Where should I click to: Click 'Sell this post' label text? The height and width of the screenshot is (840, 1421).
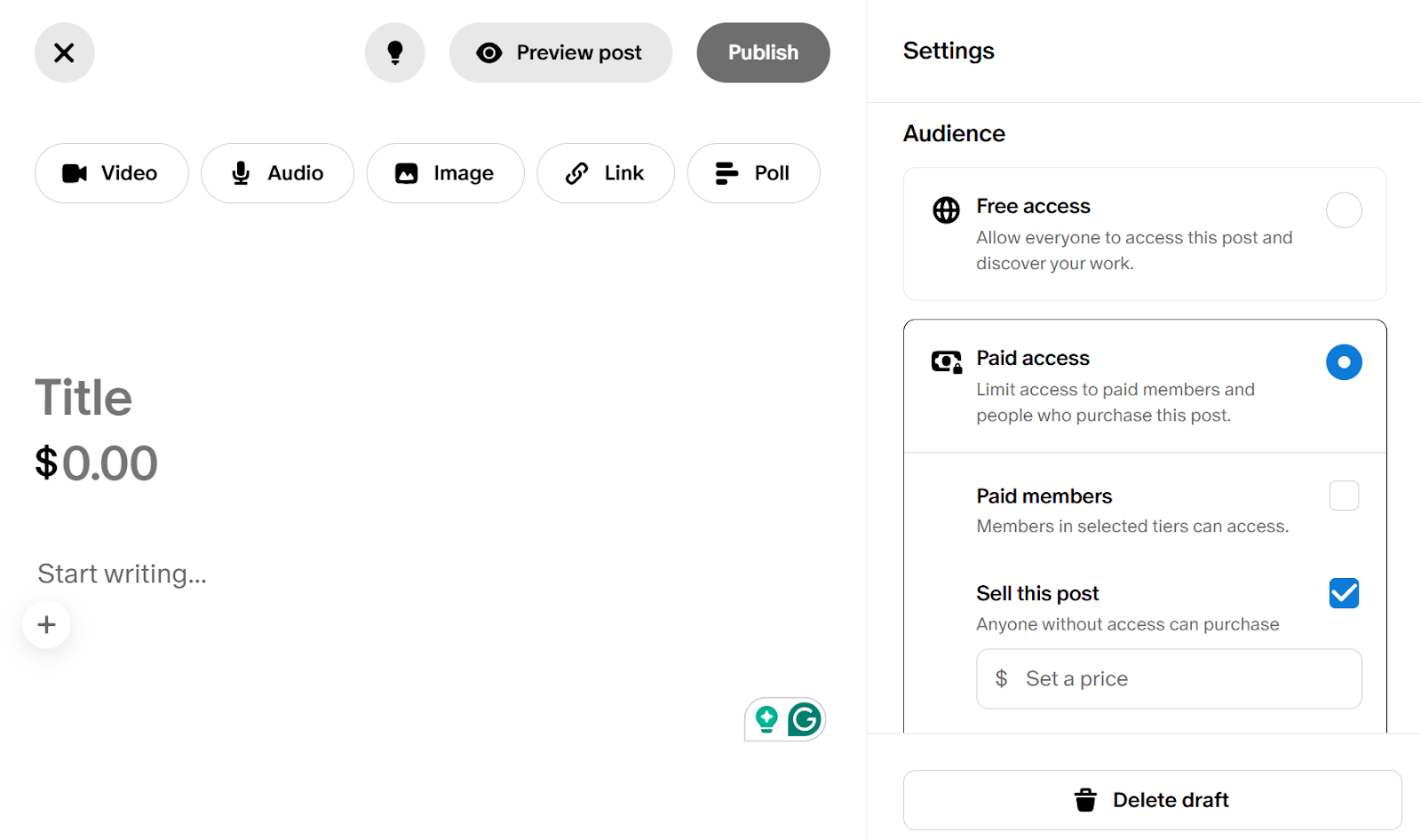(1037, 593)
